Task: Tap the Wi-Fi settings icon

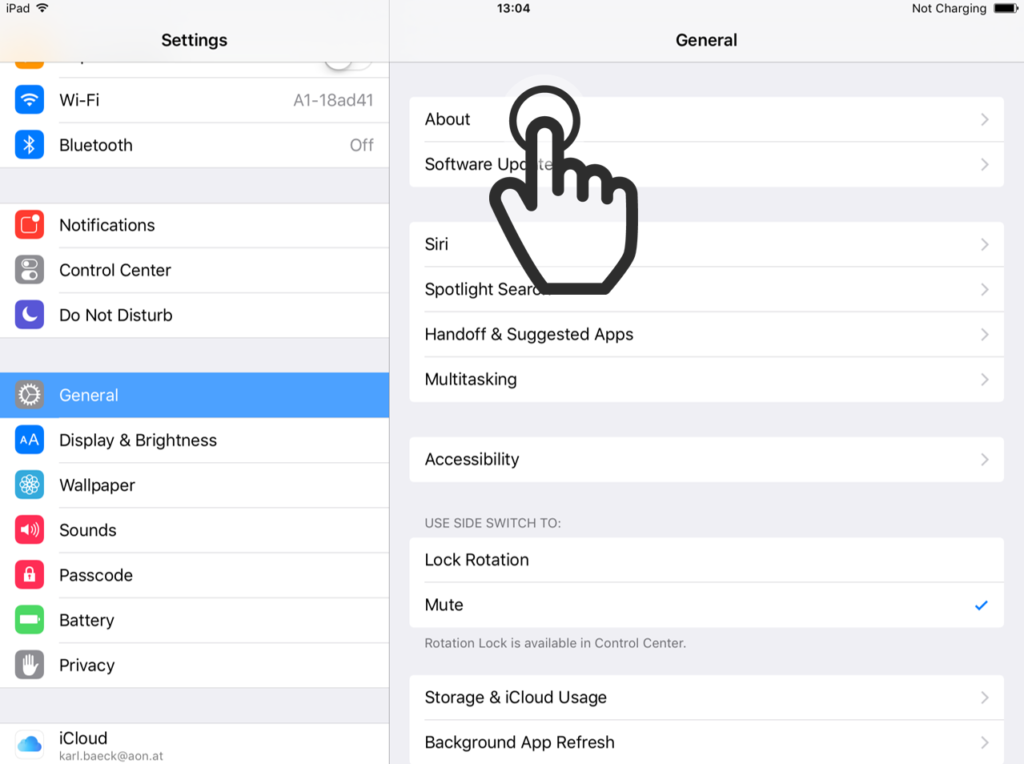Action: pyautogui.click(x=29, y=100)
